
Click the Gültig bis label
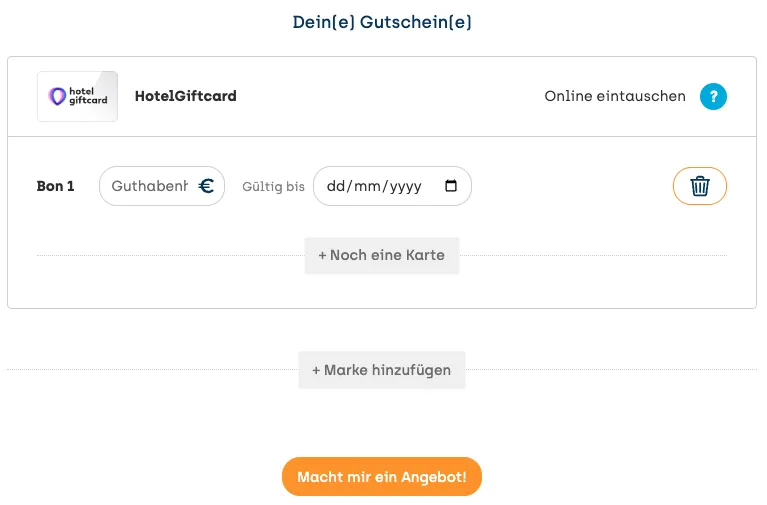(x=273, y=186)
